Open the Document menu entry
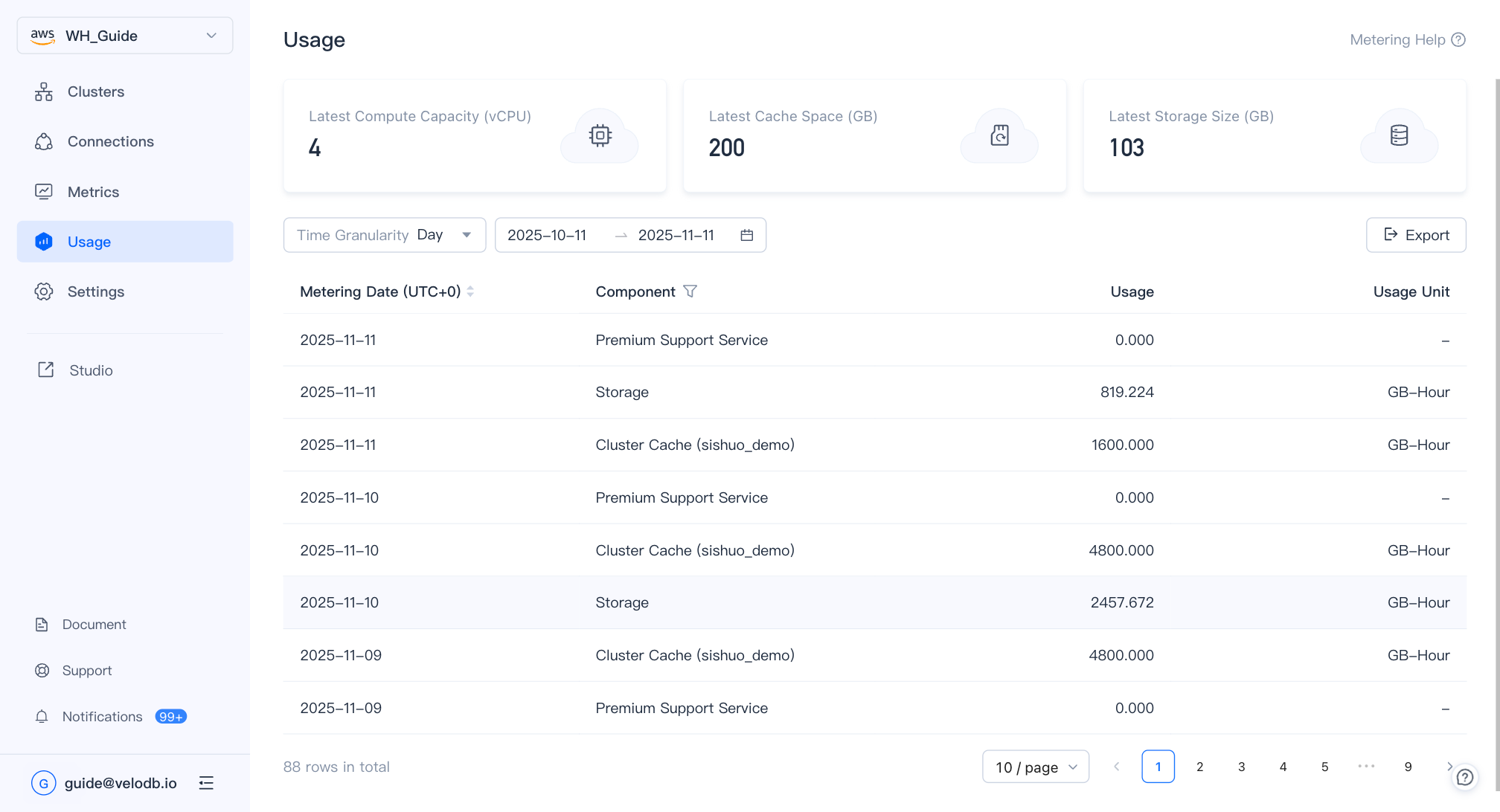This screenshot has width=1500, height=812. 94,624
